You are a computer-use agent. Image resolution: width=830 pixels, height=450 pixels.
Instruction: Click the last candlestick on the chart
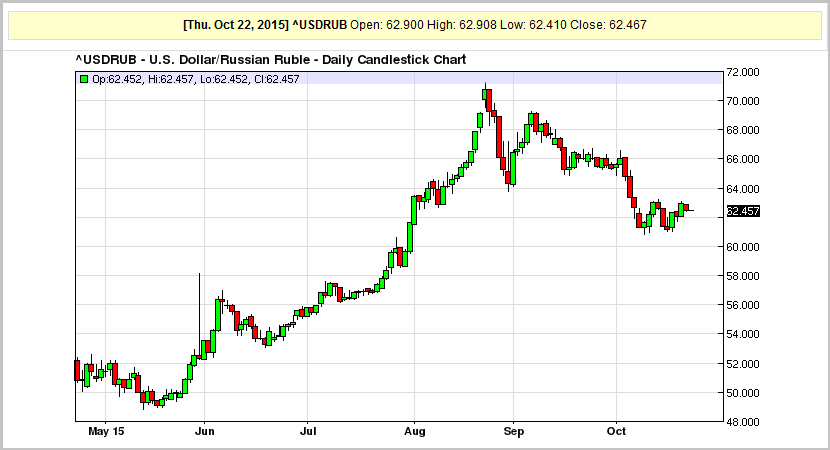(690, 210)
